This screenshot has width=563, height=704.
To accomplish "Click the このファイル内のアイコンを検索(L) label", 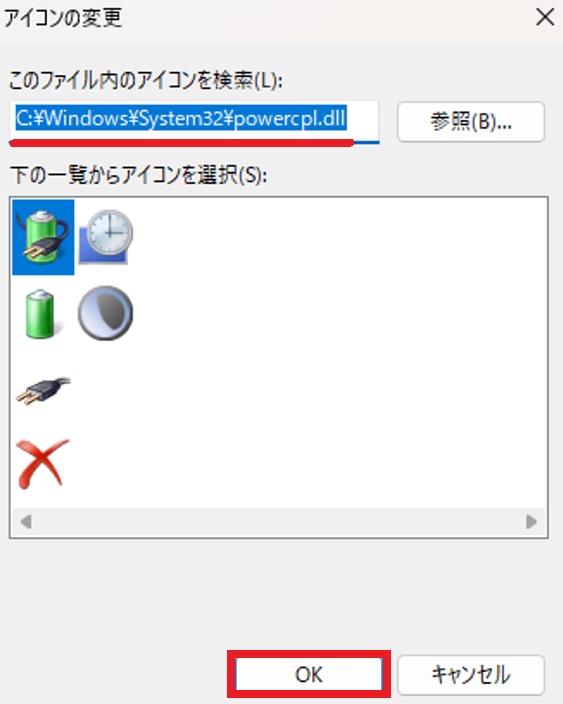I will (146, 81).
